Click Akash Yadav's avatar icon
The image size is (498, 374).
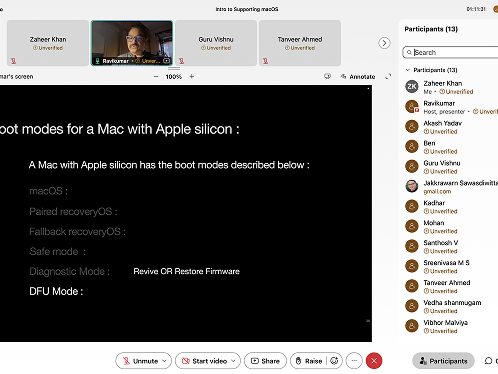pyautogui.click(x=412, y=126)
